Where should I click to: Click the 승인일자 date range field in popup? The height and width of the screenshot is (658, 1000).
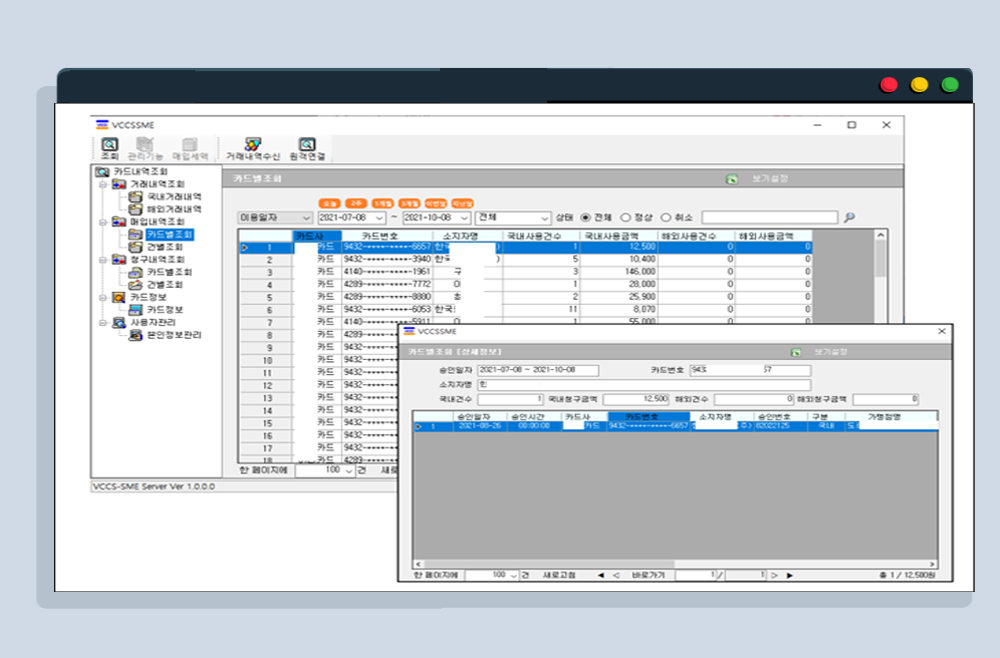click(x=538, y=370)
